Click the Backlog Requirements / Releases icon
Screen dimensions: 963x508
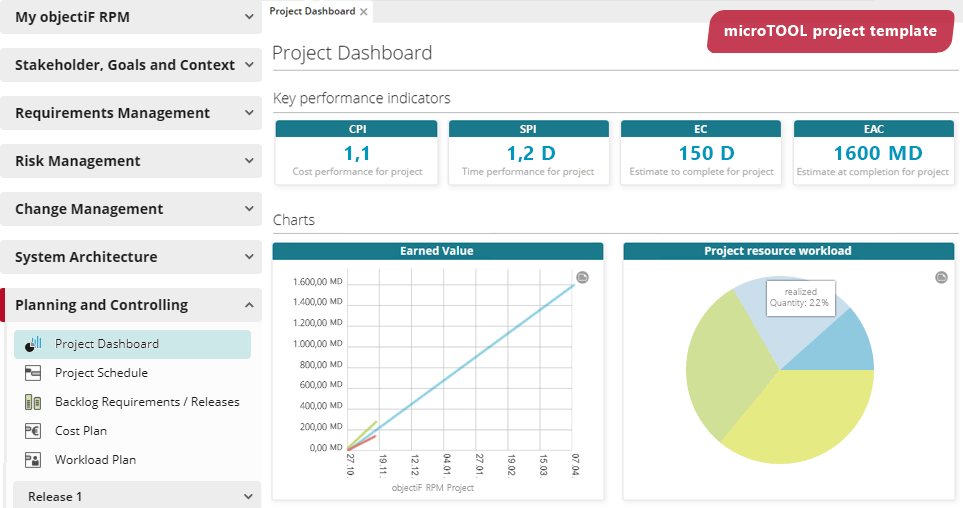(34, 402)
